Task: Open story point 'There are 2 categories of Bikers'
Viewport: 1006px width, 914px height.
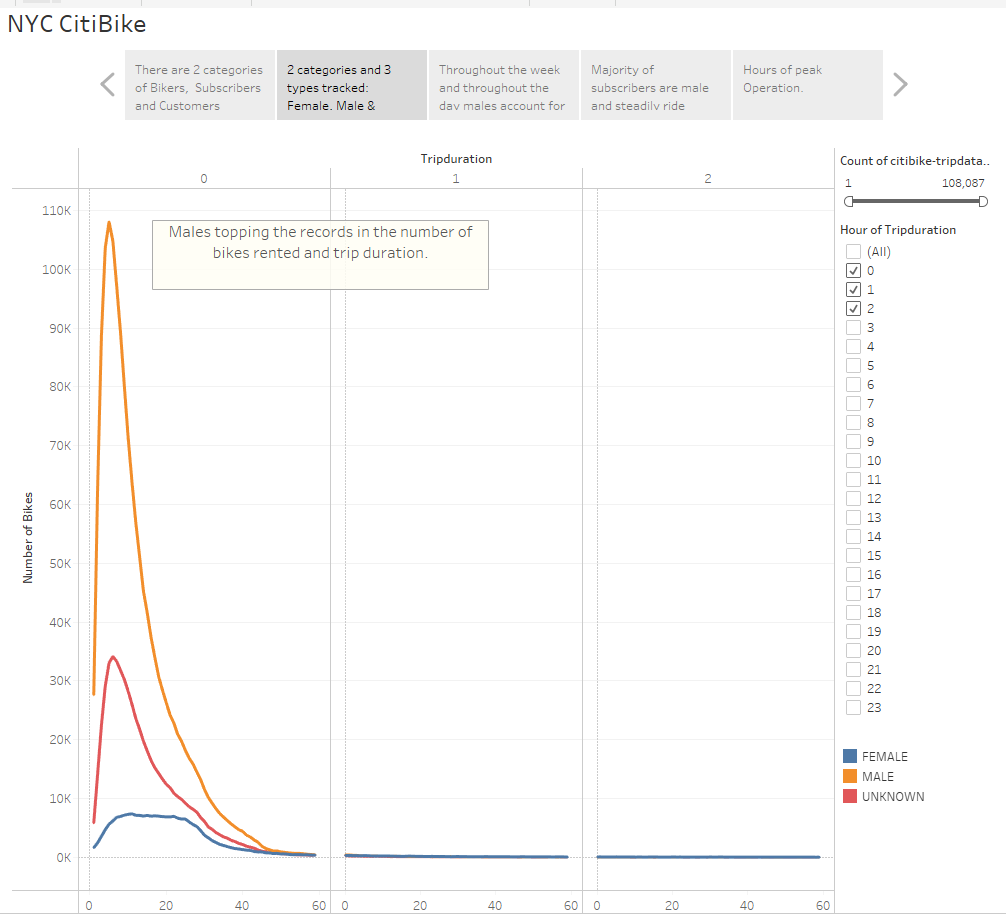Action: click(x=200, y=85)
